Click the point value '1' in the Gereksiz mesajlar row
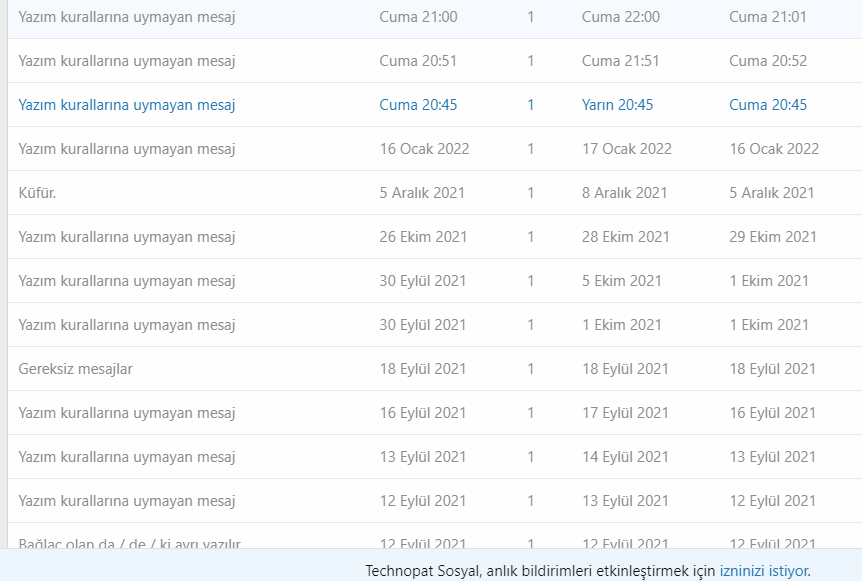 tap(531, 369)
